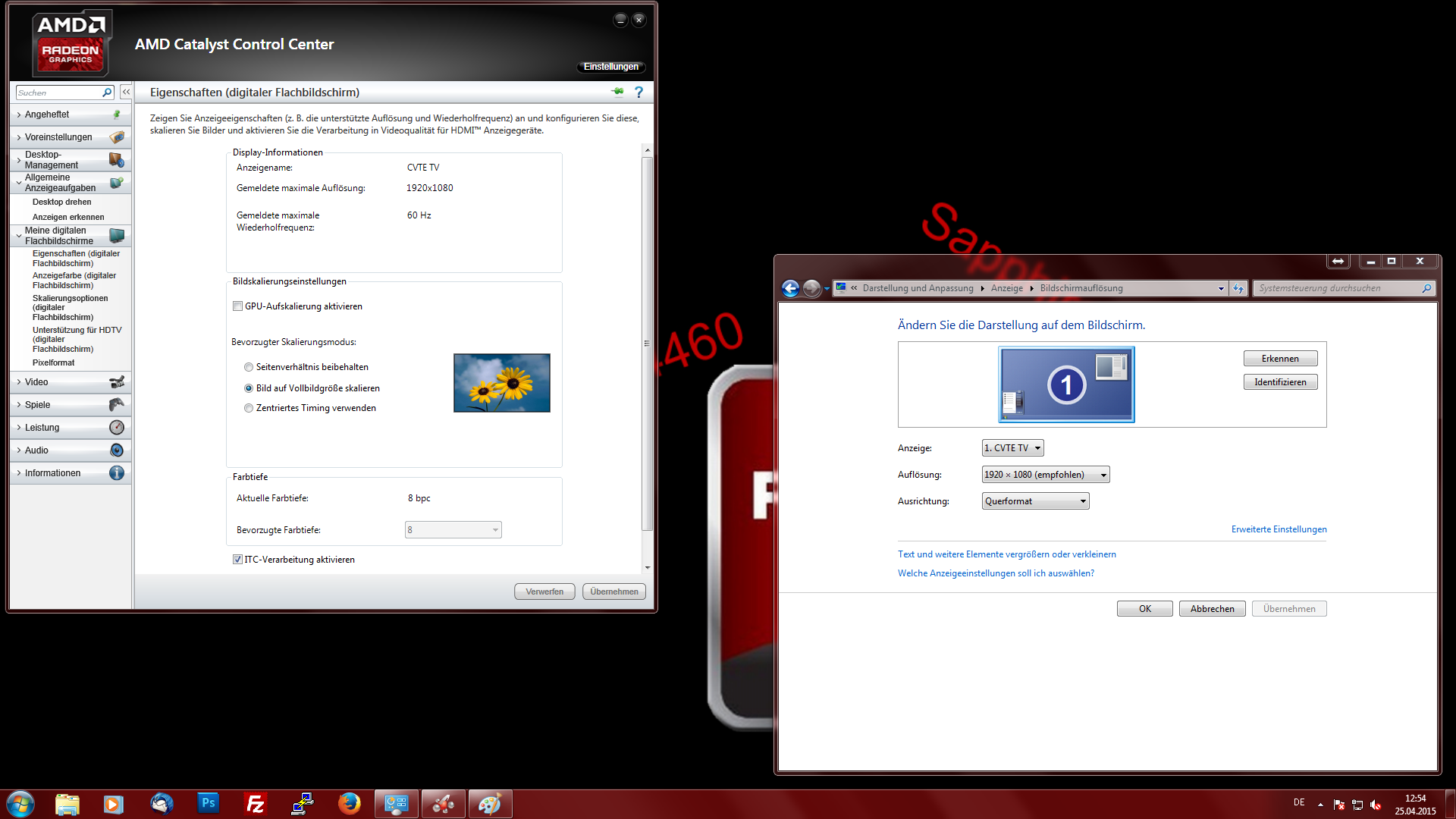
Task: Open Firefox from the taskbar
Action: click(349, 803)
